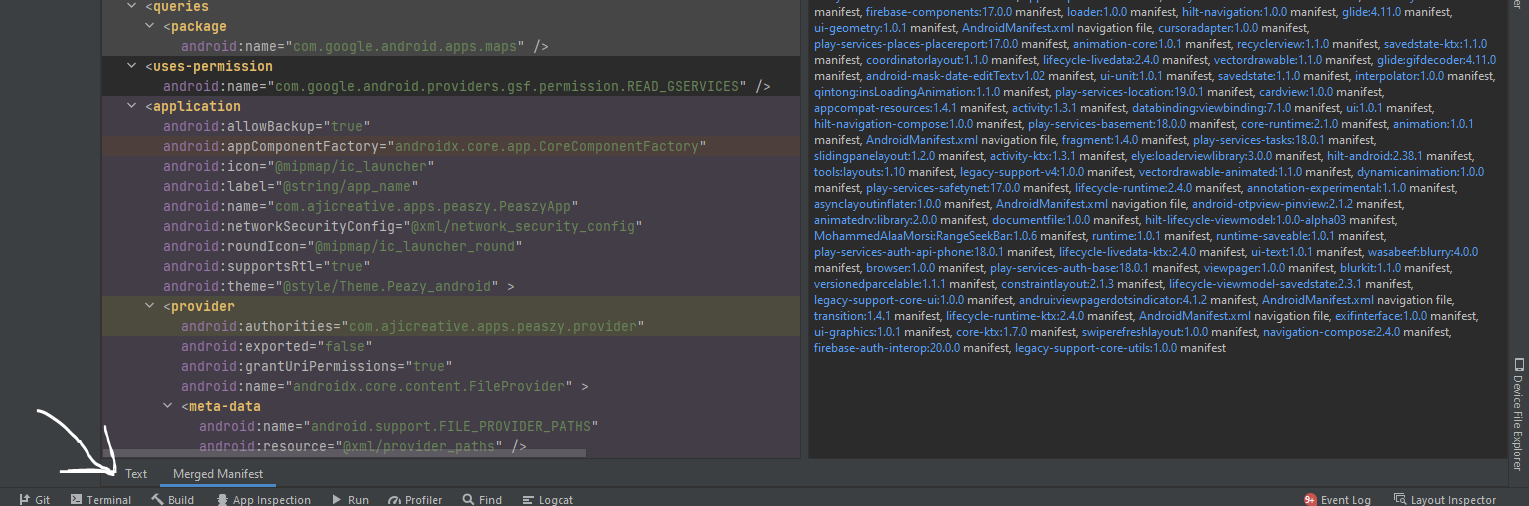Screen dimensions: 1529x506
Task: Select the PeaszyApp name attribute line
Action: [371, 206]
